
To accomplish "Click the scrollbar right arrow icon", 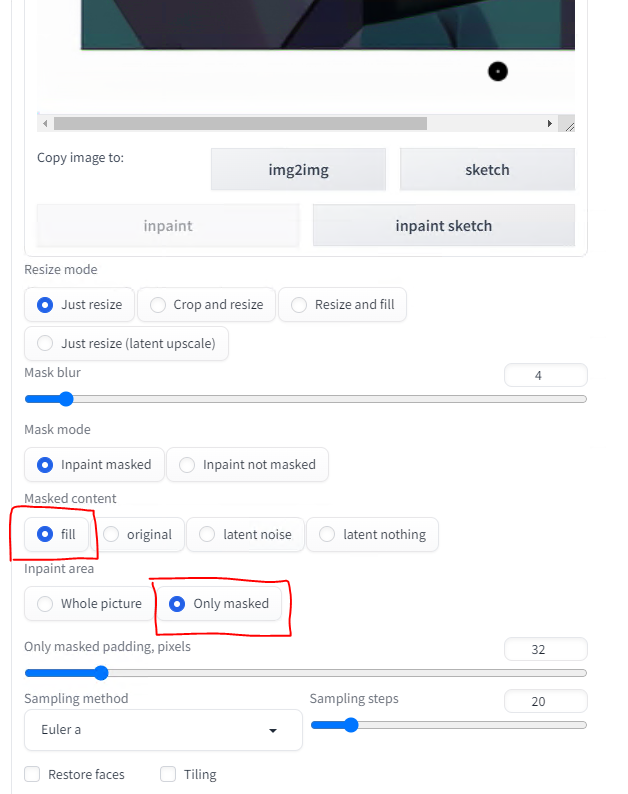I will pyautogui.click(x=550, y=124).
